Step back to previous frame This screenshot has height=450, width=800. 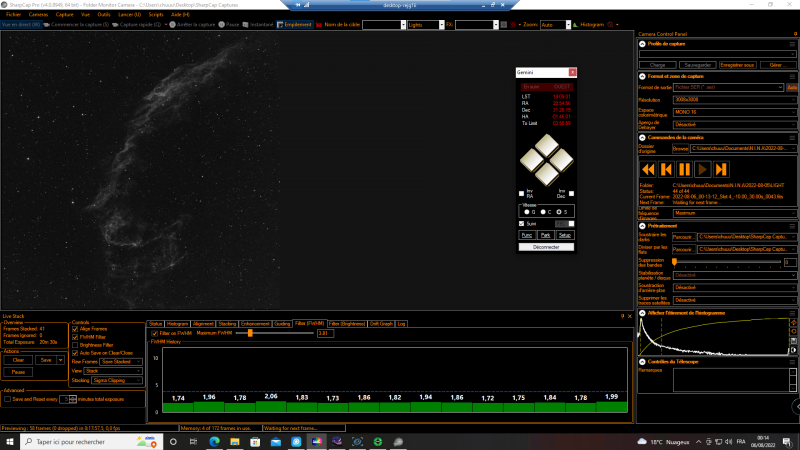pos(666,169)
